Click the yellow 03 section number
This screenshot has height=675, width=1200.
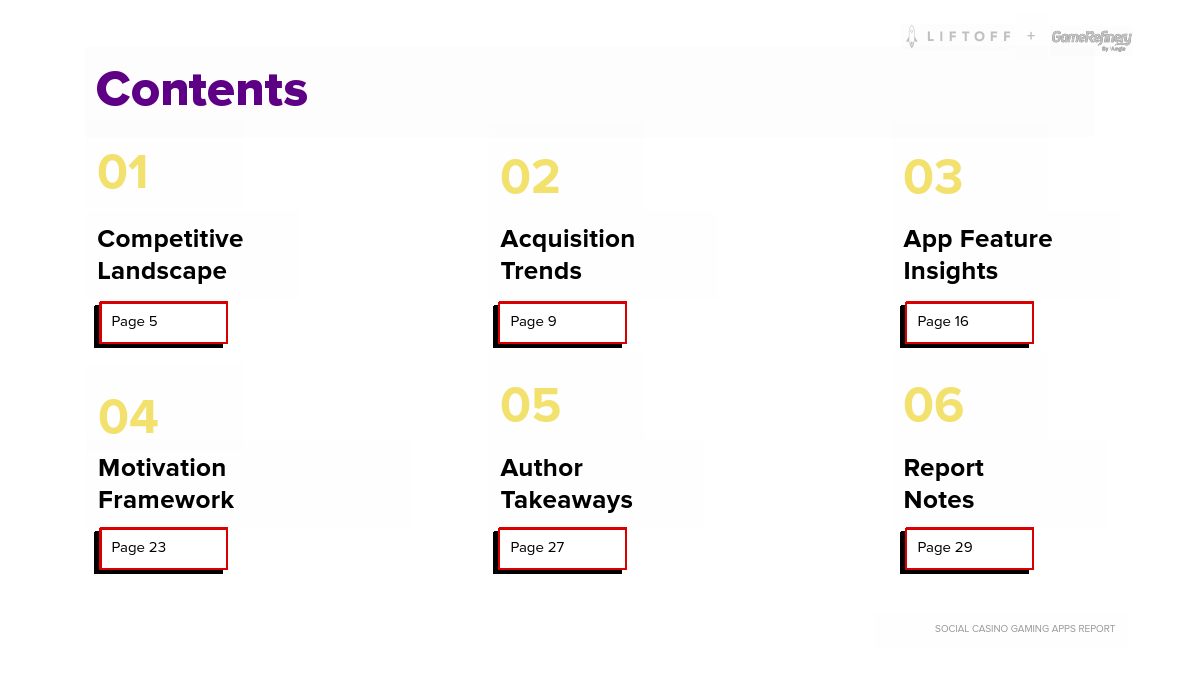click(x=933, y=178)
